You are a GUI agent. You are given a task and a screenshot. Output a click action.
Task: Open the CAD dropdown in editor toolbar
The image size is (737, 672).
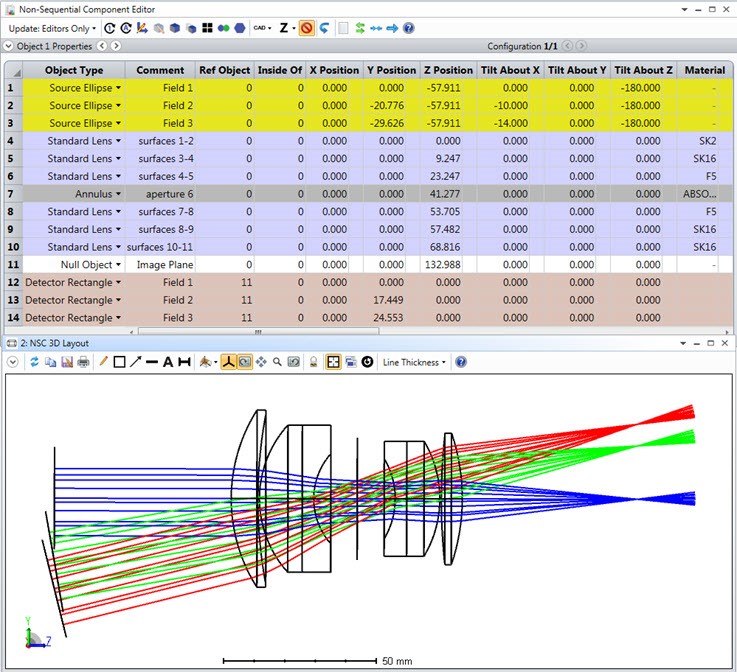pyautogui.click(x=262, y=29)
